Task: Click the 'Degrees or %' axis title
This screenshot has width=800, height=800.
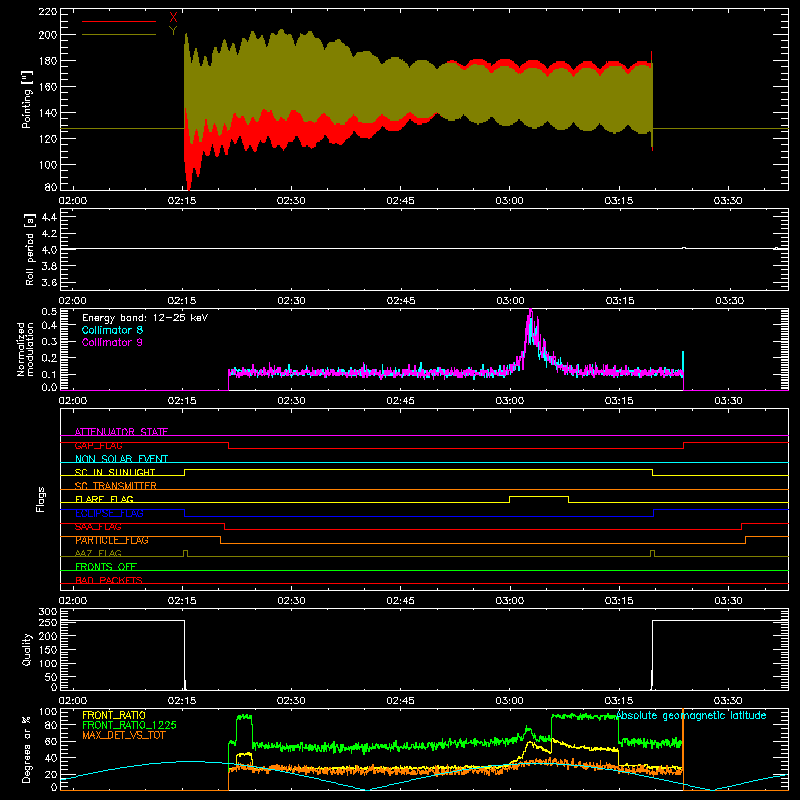Action: 27,749
